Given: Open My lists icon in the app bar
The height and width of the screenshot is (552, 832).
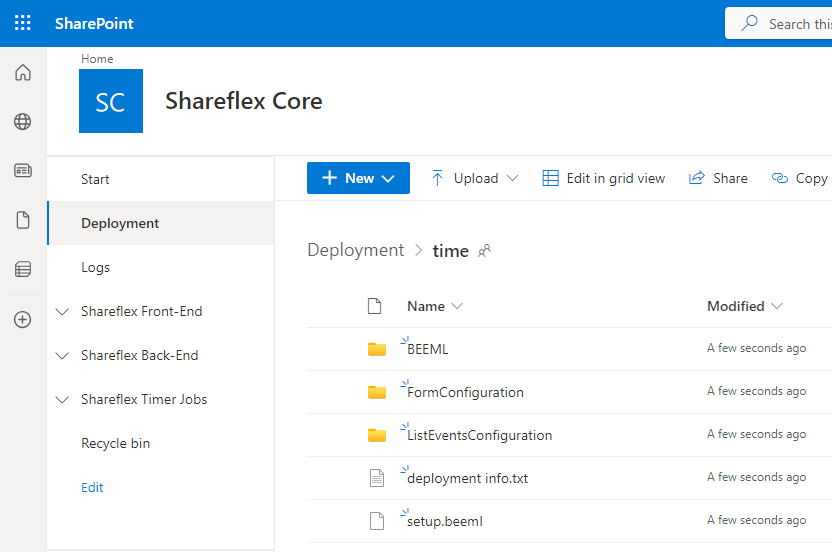Looking at the screenshot, I should coord(22,269).
